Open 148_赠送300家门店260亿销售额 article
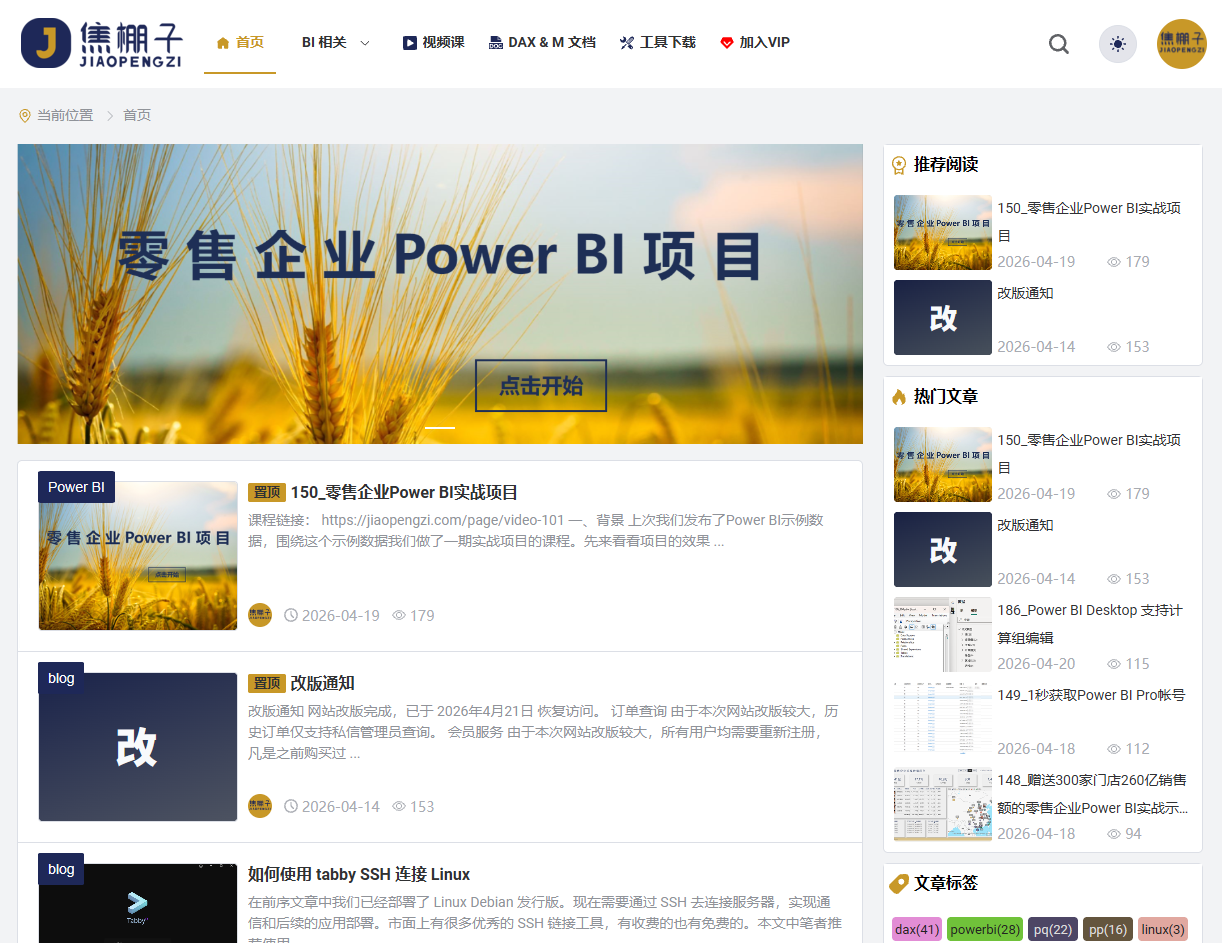Image resolution: width=1222 pixels, height=943 pixels. tap(1093, 794)
